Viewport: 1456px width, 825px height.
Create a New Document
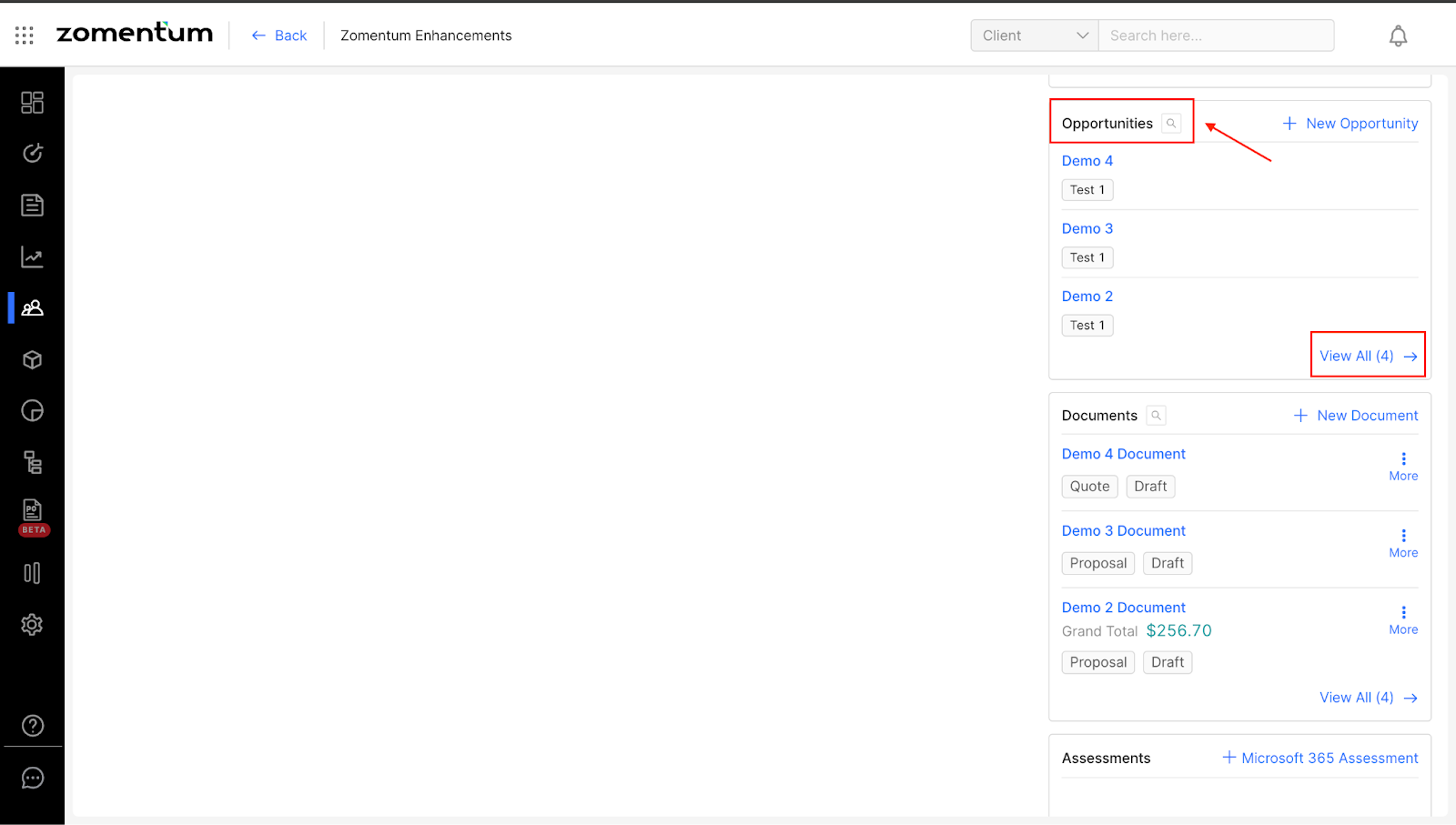point(1356,416)
